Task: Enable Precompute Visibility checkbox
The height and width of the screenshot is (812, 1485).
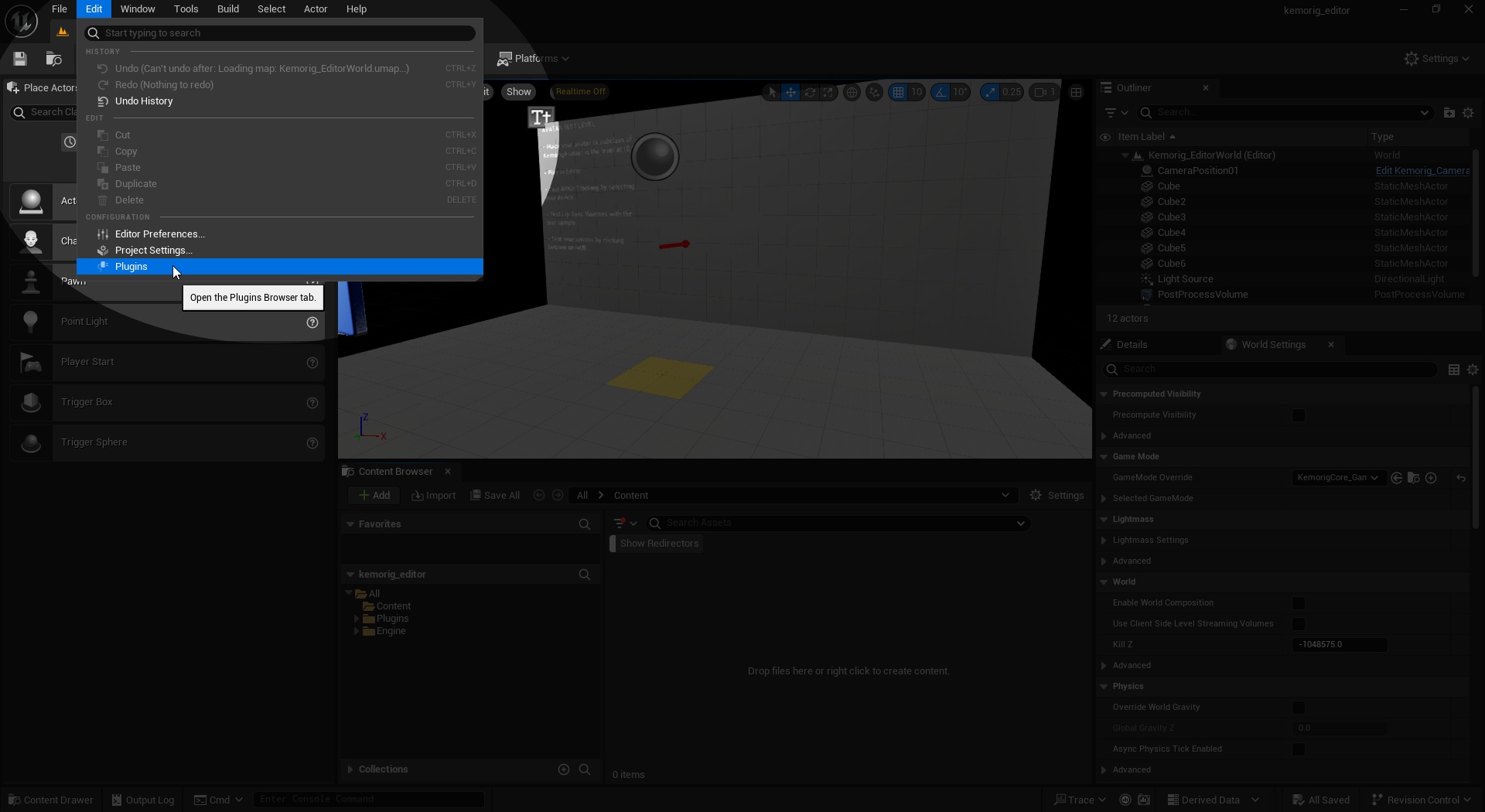Action: point(1299,415)
